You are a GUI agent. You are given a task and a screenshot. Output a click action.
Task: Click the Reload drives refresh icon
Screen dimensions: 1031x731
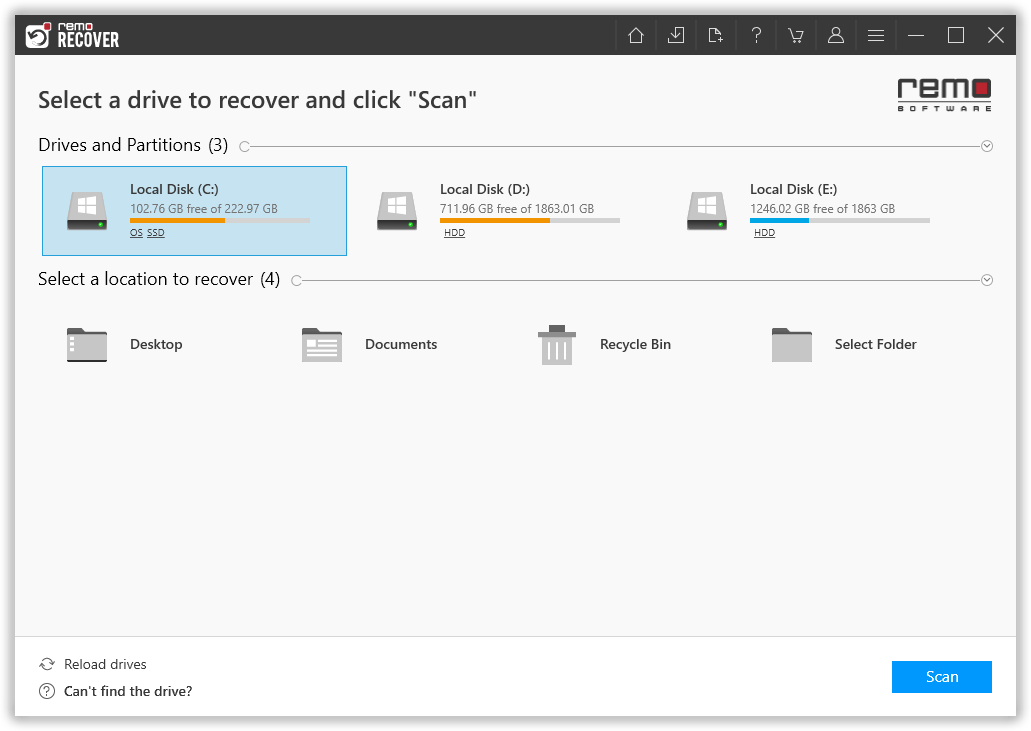(47, 663)
